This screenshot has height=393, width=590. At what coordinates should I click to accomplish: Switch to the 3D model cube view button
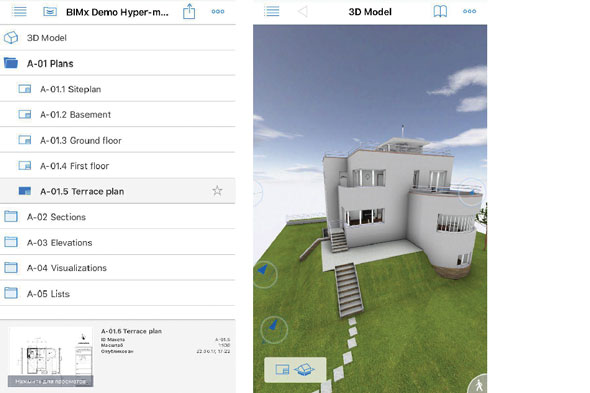point(304,370)
